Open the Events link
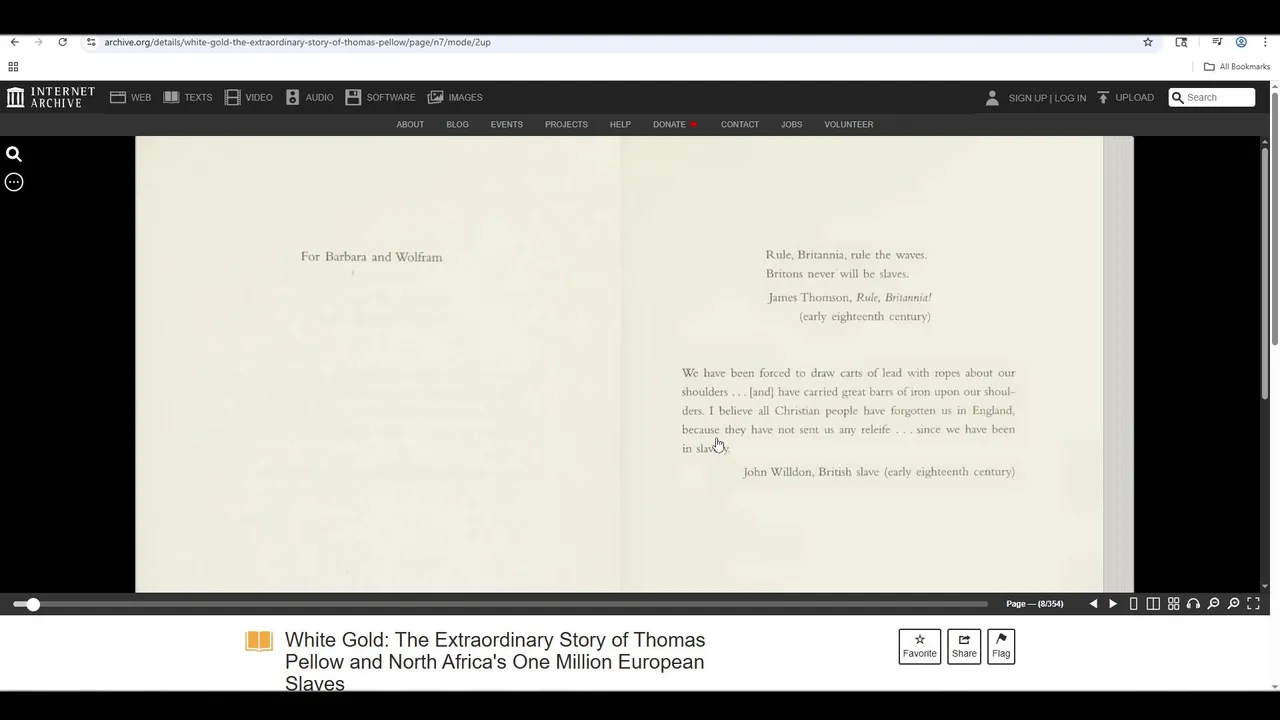Image resolution: width=1280 pixels, height=720 pixels. pos(506,124)
